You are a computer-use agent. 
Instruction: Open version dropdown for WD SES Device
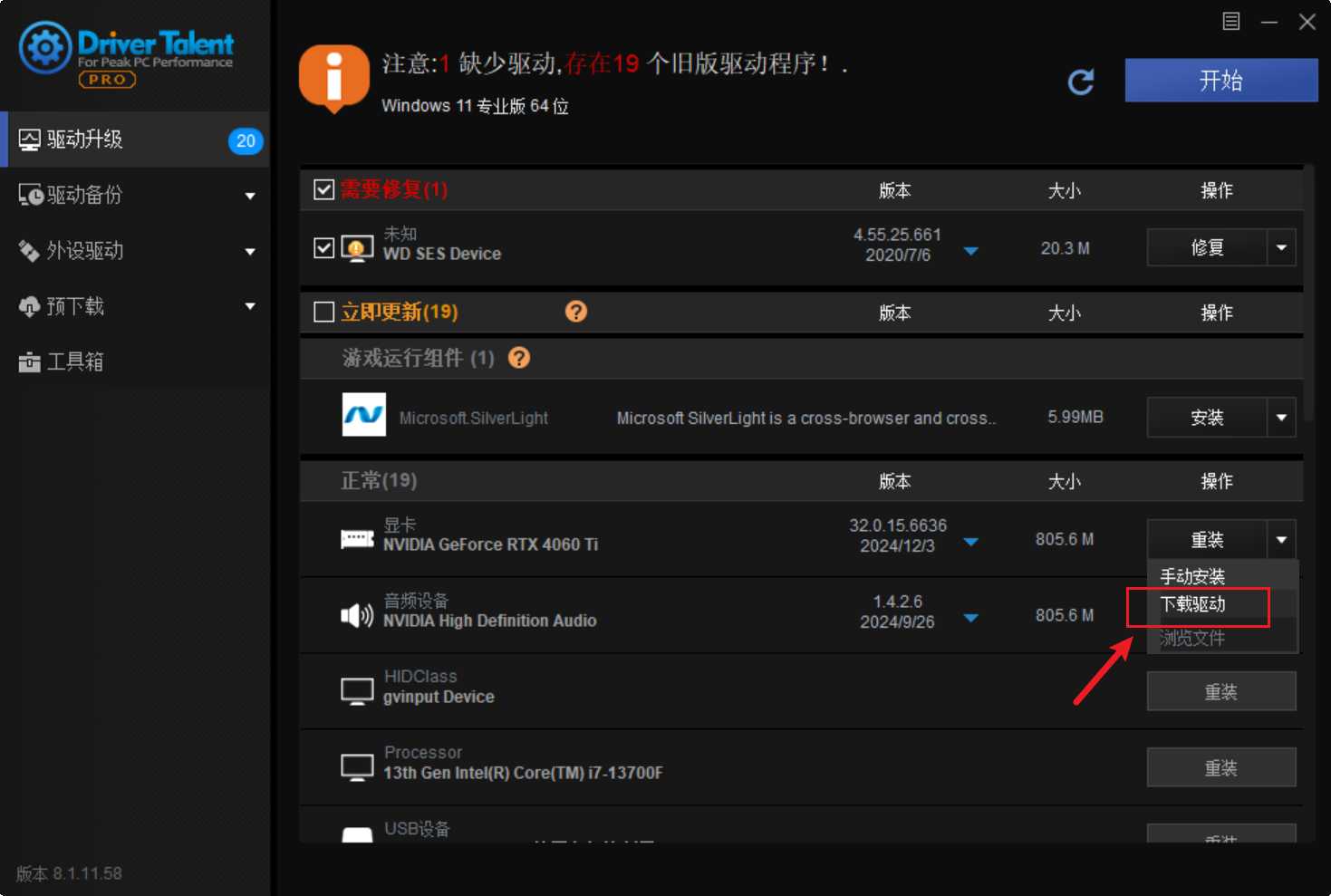[x=971, y=251]
